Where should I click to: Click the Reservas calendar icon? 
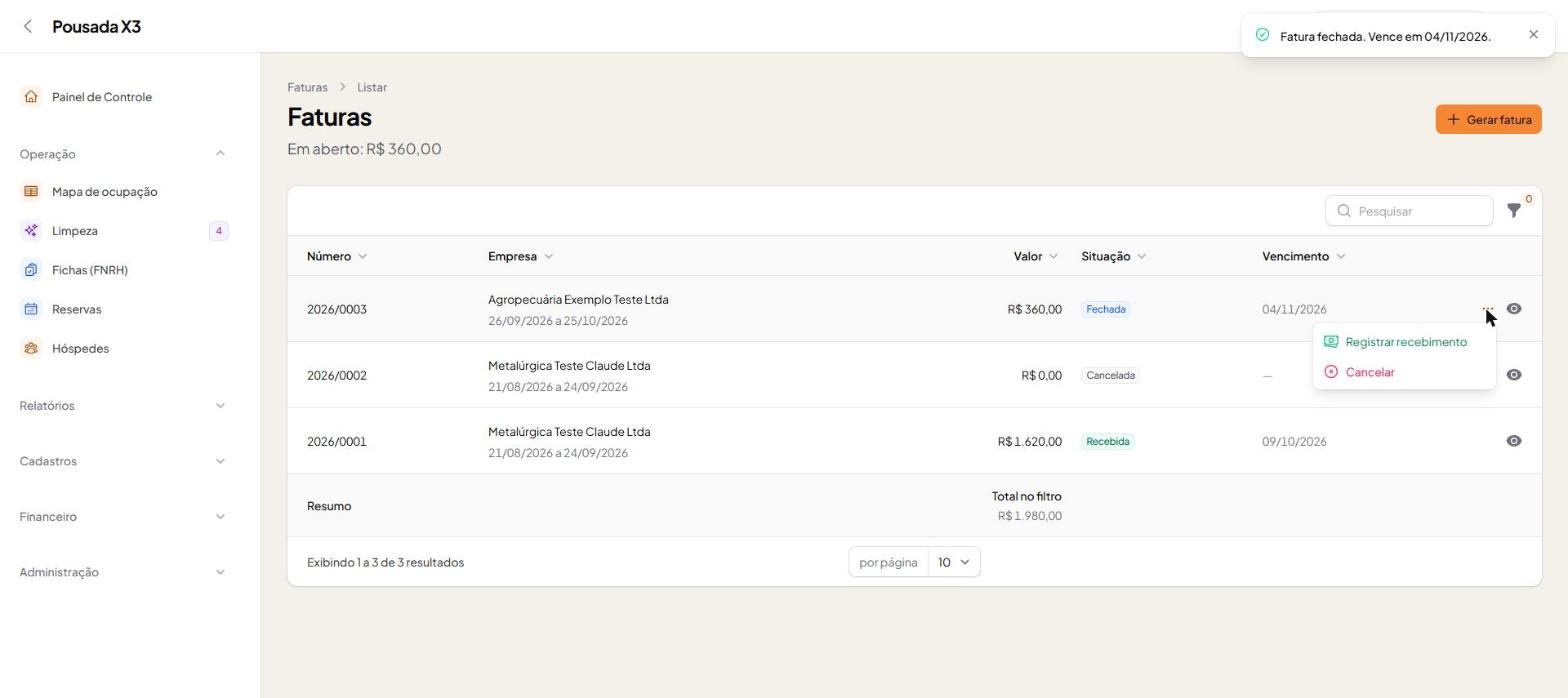(x=31, y=309)
